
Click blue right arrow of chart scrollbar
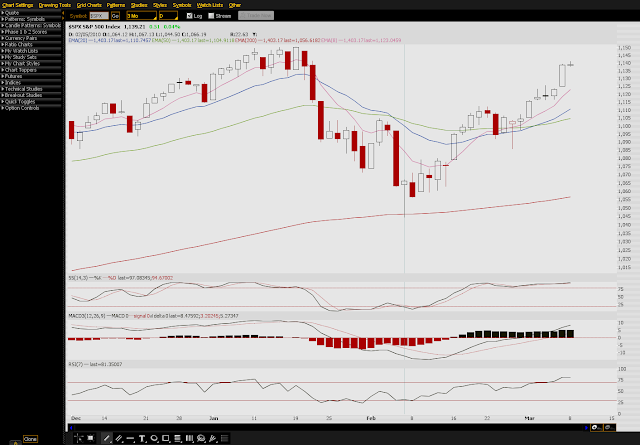click(587, 427)
